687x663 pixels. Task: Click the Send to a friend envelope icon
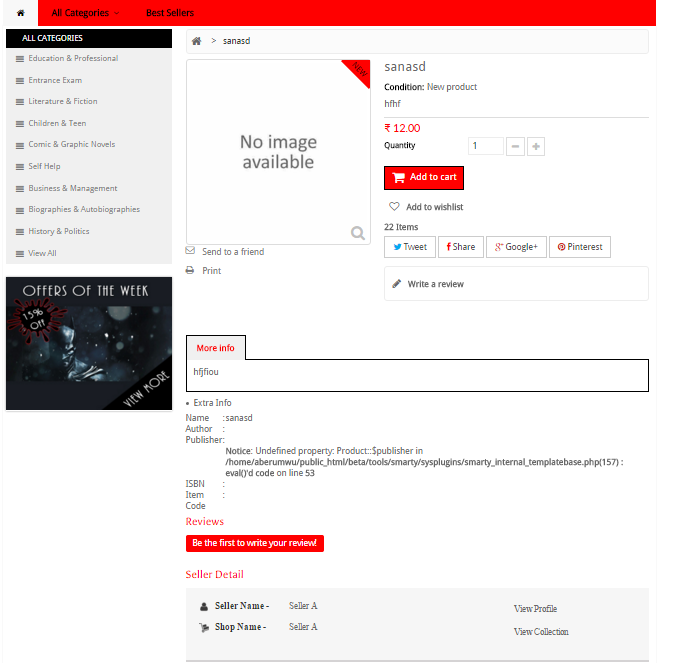pos(190,251)
